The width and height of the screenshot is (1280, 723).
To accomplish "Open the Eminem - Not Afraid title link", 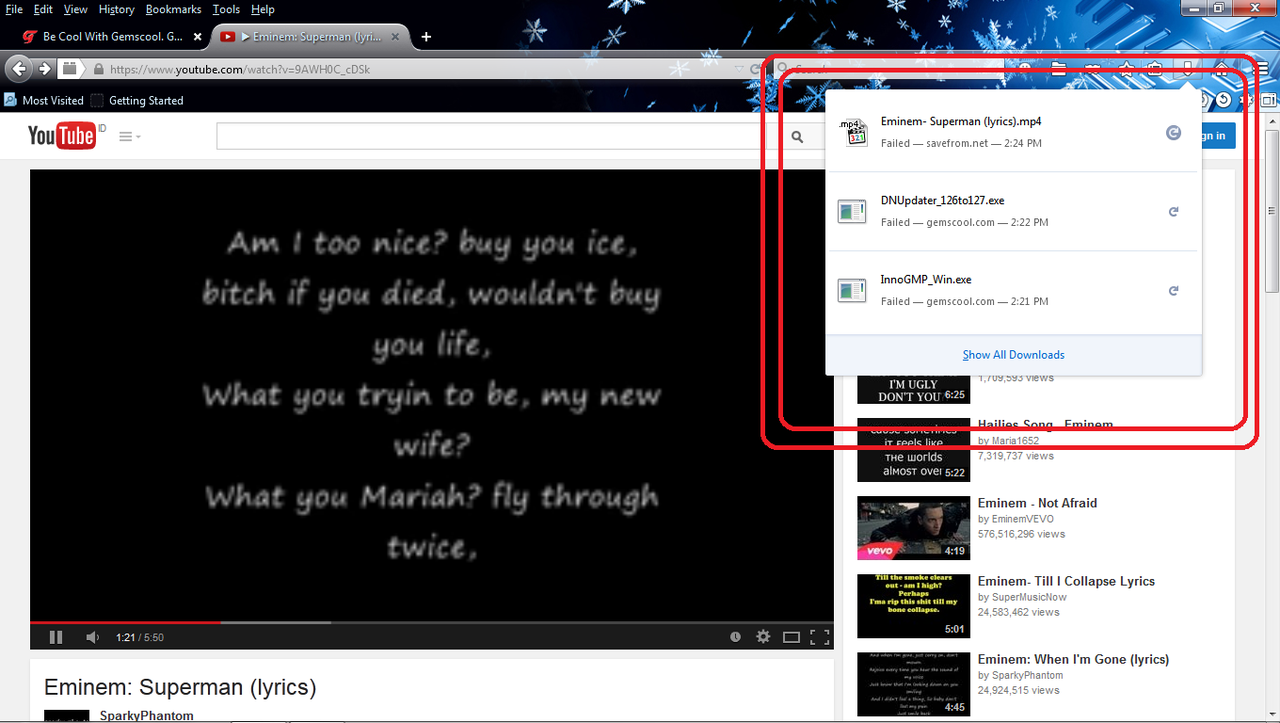I will (x=1037, y=503).
